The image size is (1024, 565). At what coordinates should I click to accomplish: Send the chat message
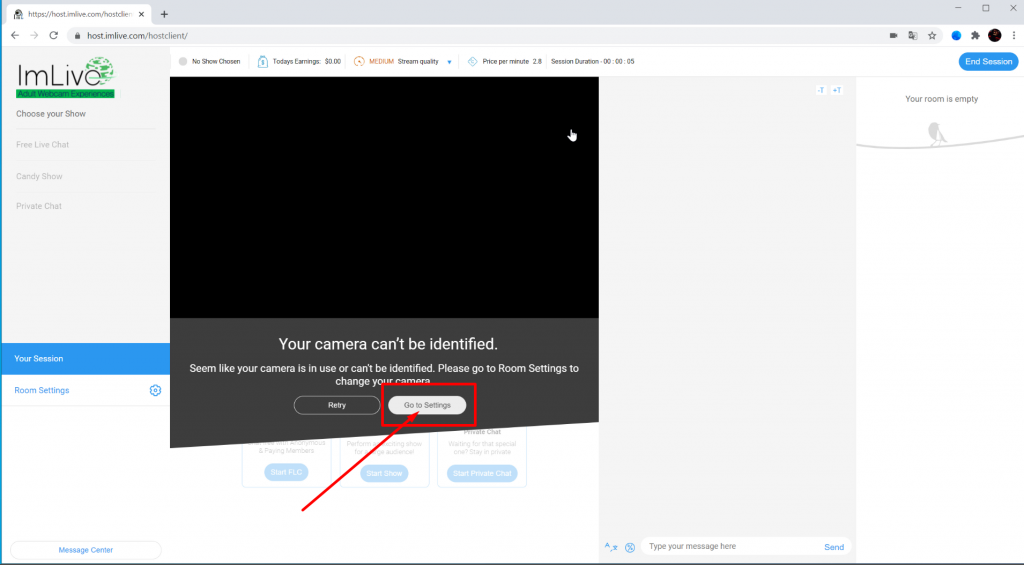coord(834,547)
